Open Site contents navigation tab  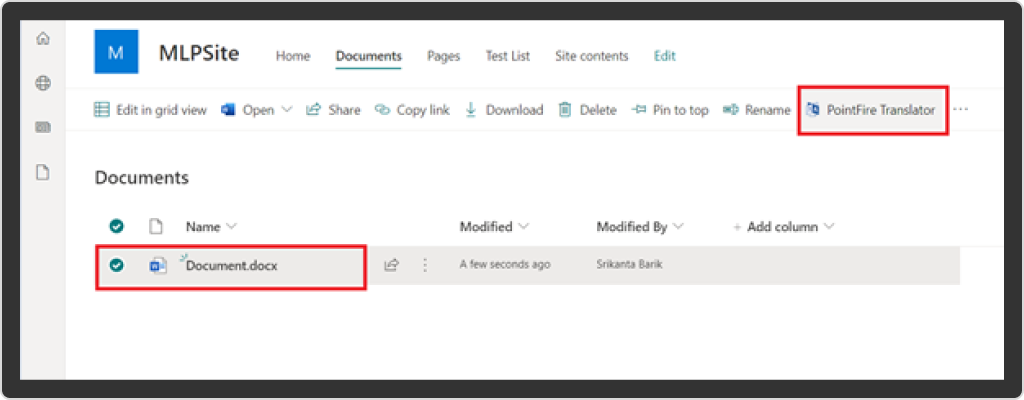[592, 56]
